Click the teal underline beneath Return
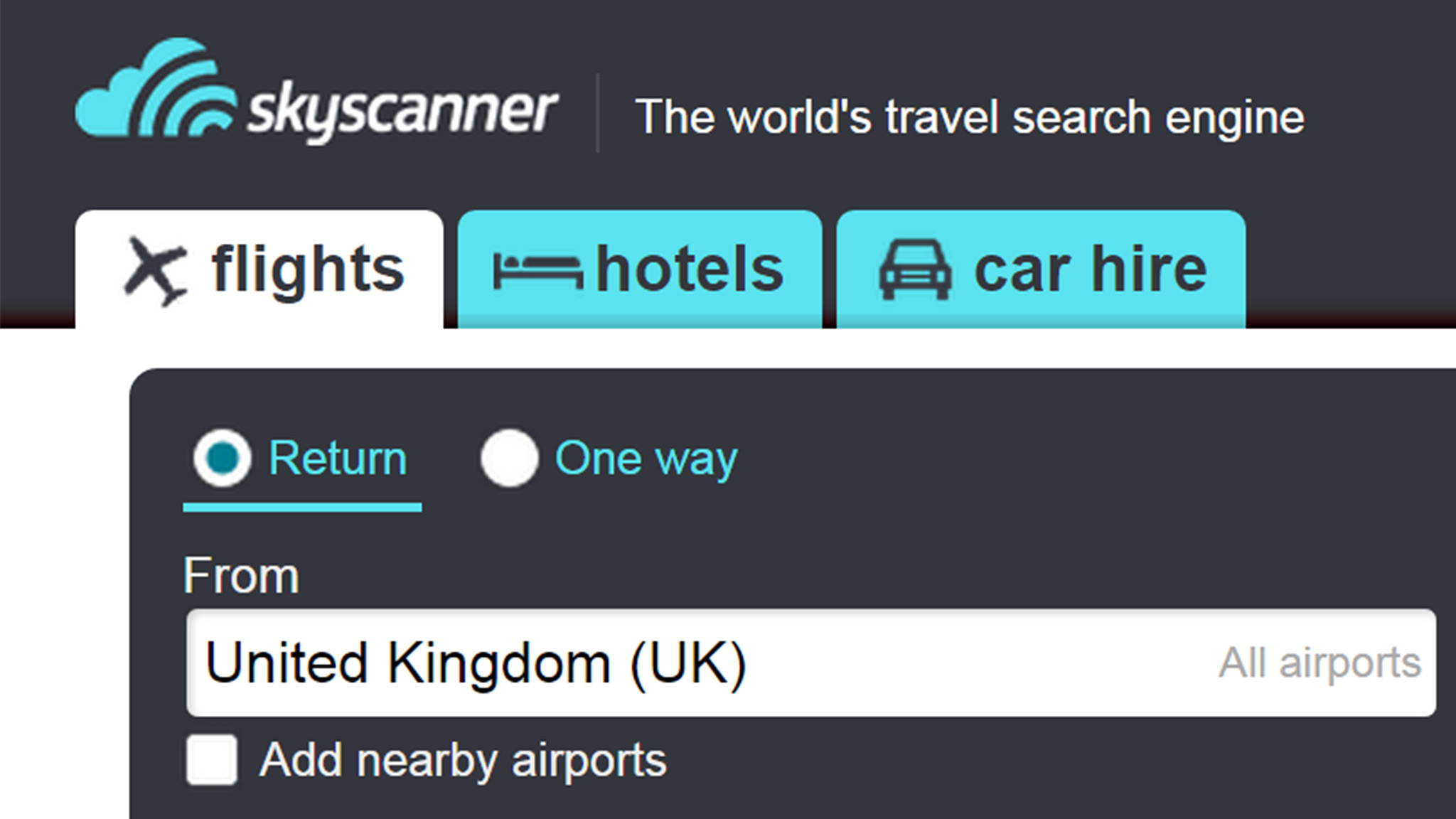 [x=302, y=507]
